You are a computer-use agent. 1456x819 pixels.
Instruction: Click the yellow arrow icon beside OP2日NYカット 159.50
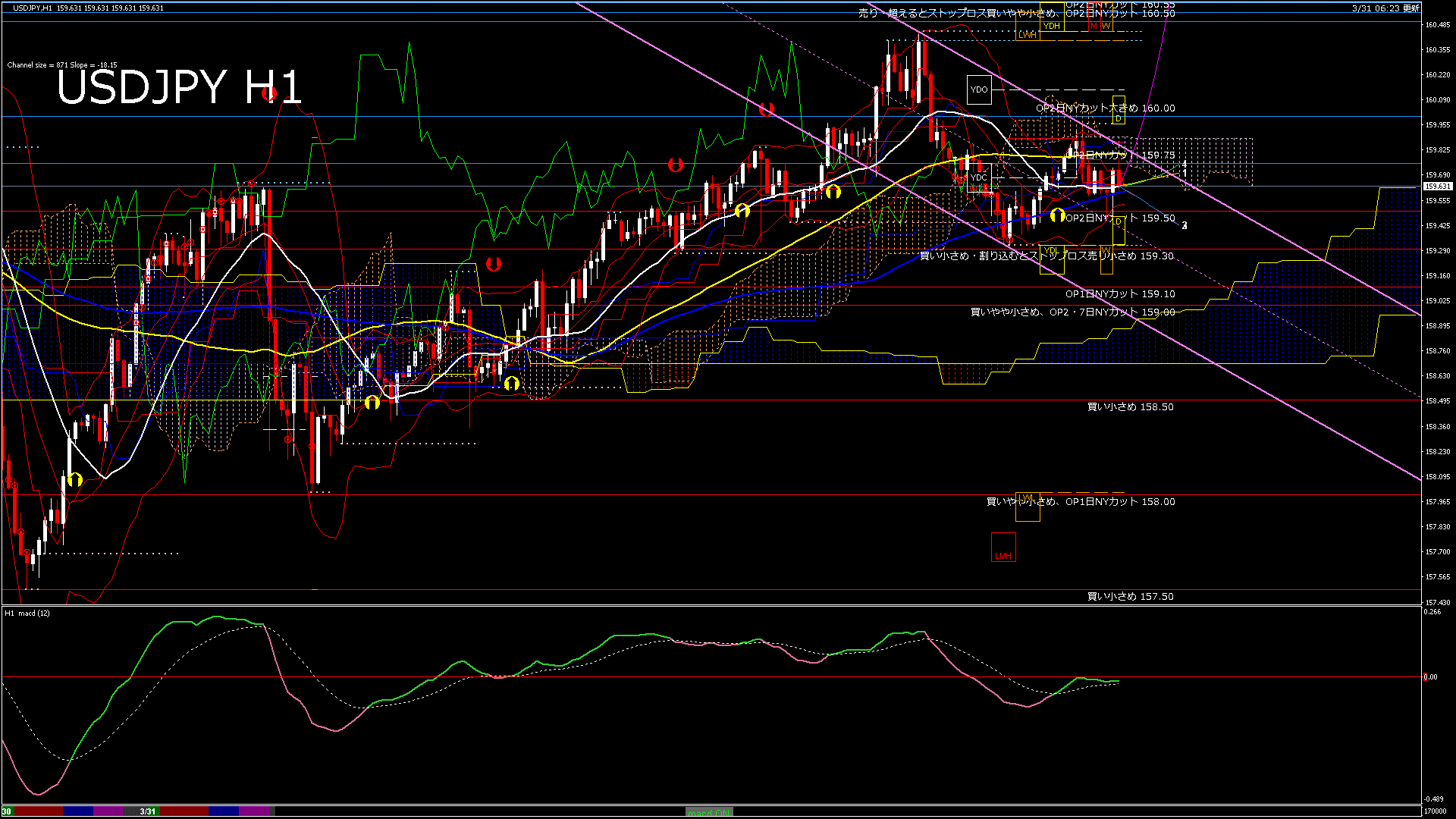[x=1059, y=216]
